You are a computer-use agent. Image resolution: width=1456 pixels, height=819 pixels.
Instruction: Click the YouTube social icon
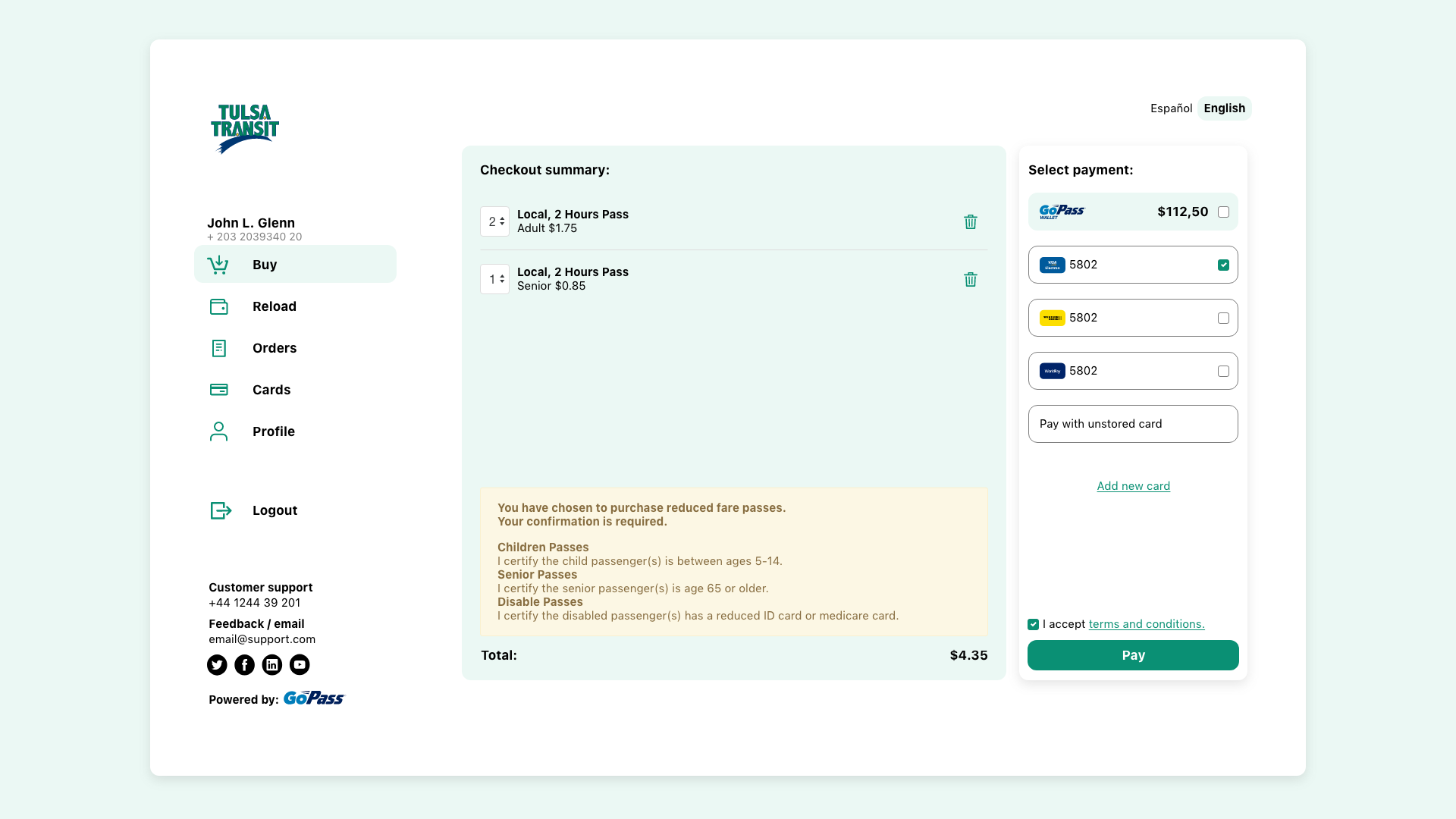(x=300, y=665)
